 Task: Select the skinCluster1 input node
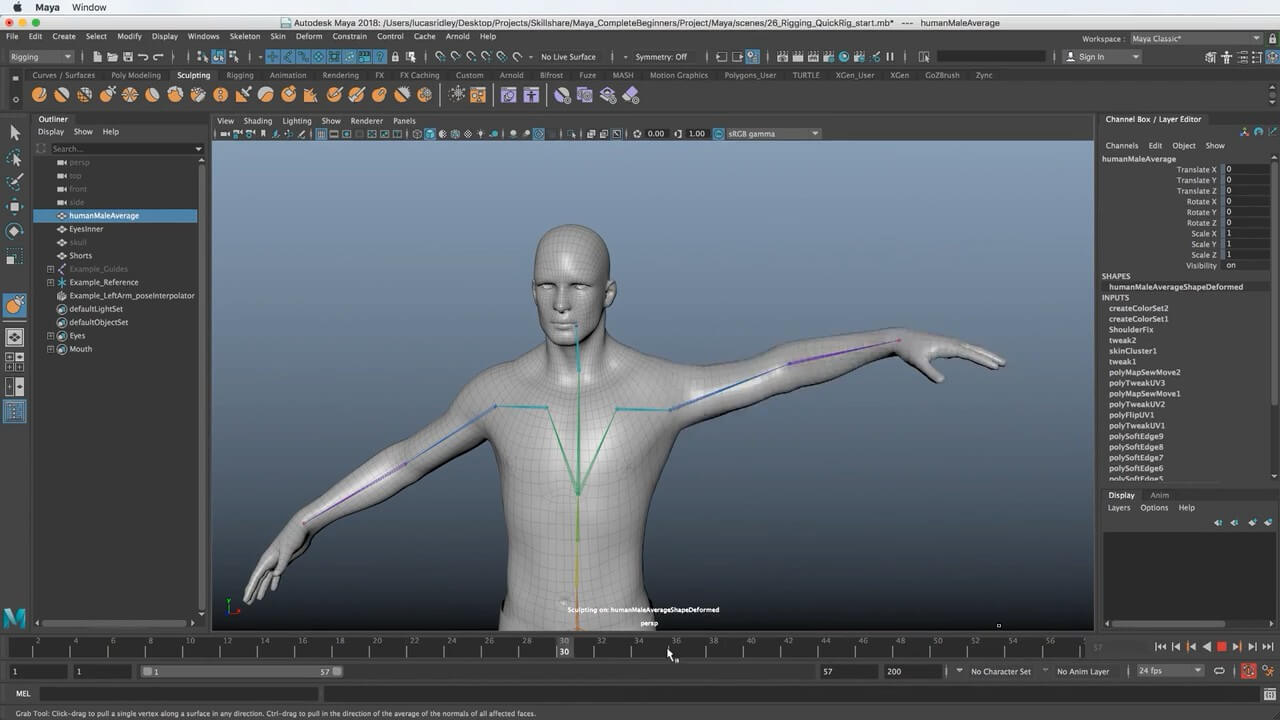tap(1132, 351)
